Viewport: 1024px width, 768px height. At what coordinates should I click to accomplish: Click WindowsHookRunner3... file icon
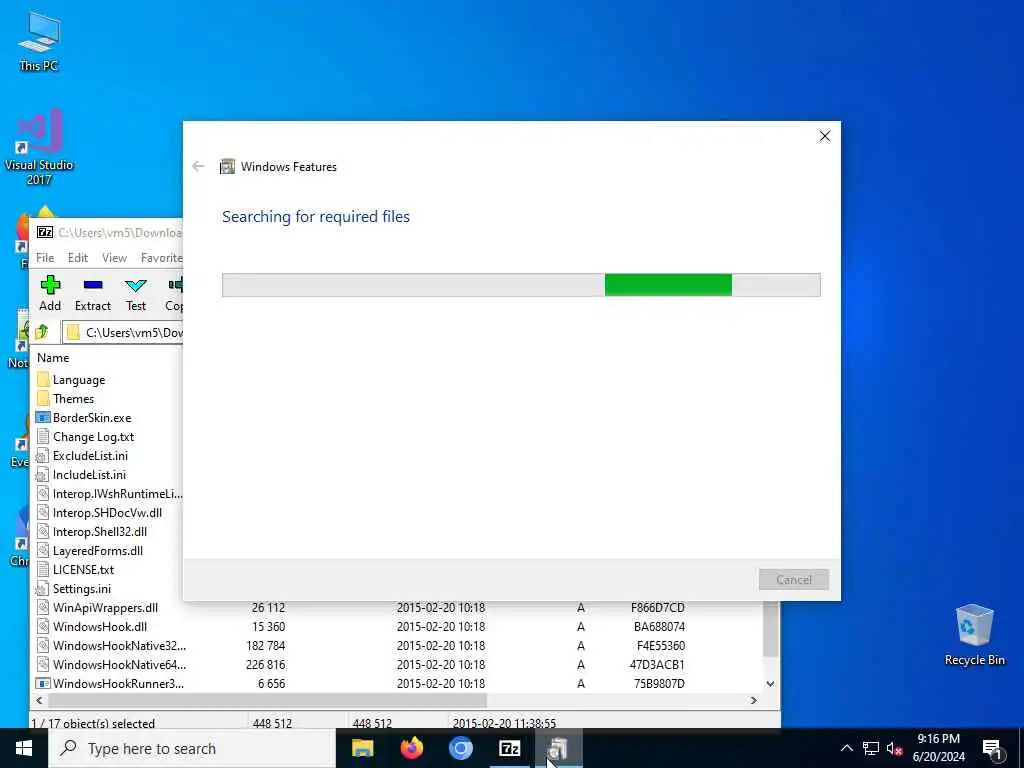pyautogui.click(x=43, y=684)
